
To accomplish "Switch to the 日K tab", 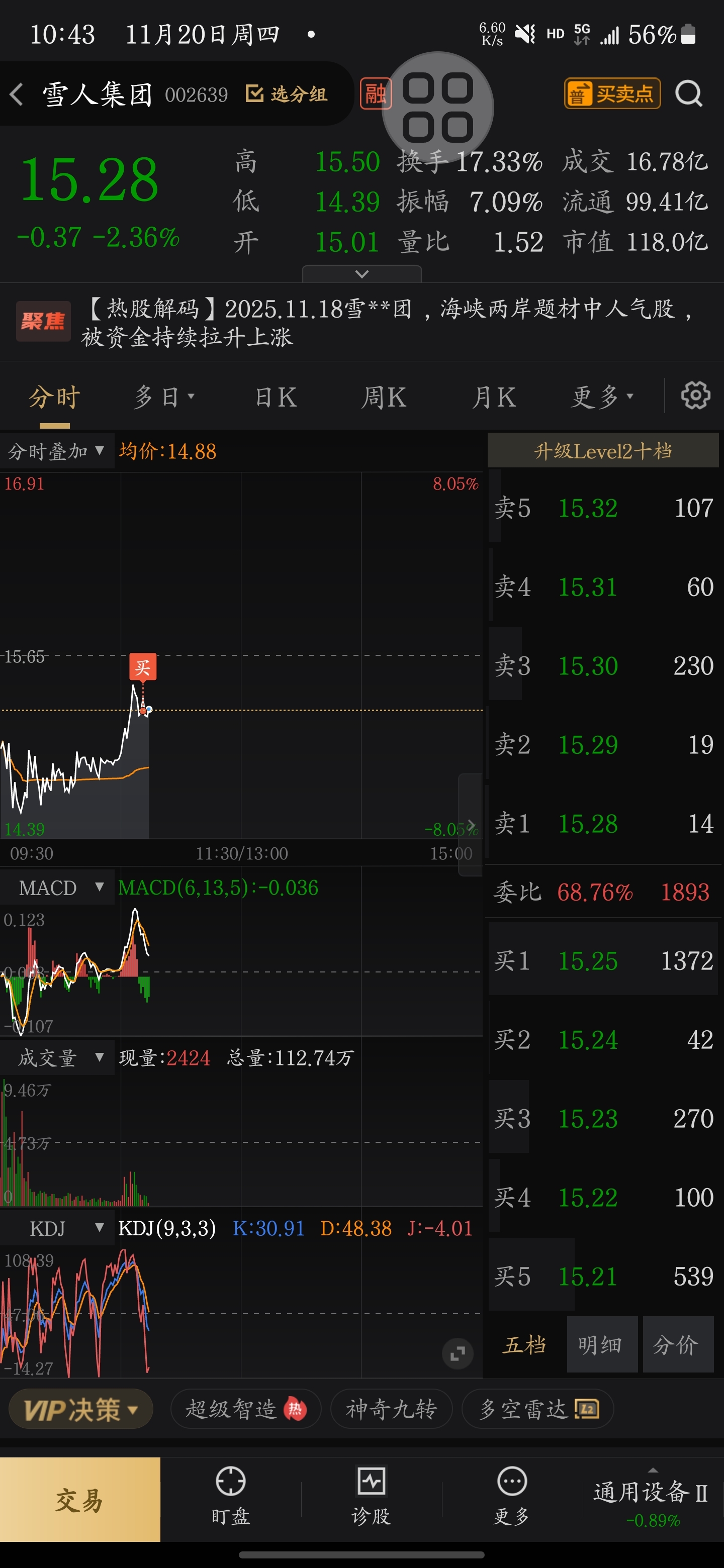I will 276,397.
